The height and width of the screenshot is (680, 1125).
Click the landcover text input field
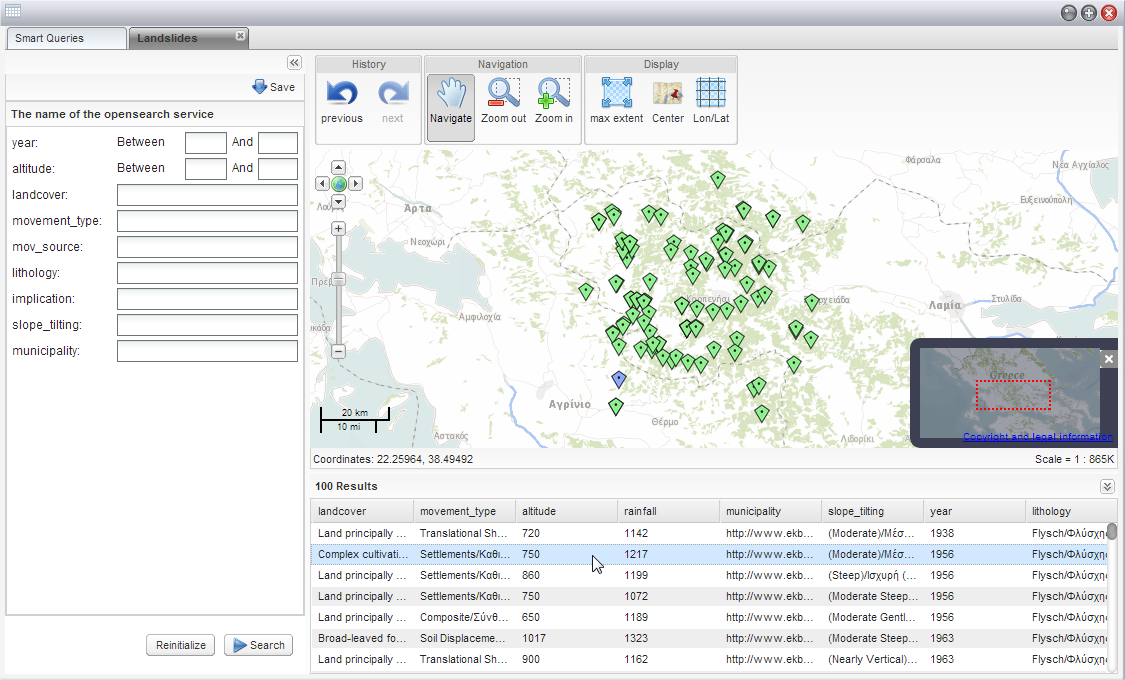point(207,195)
